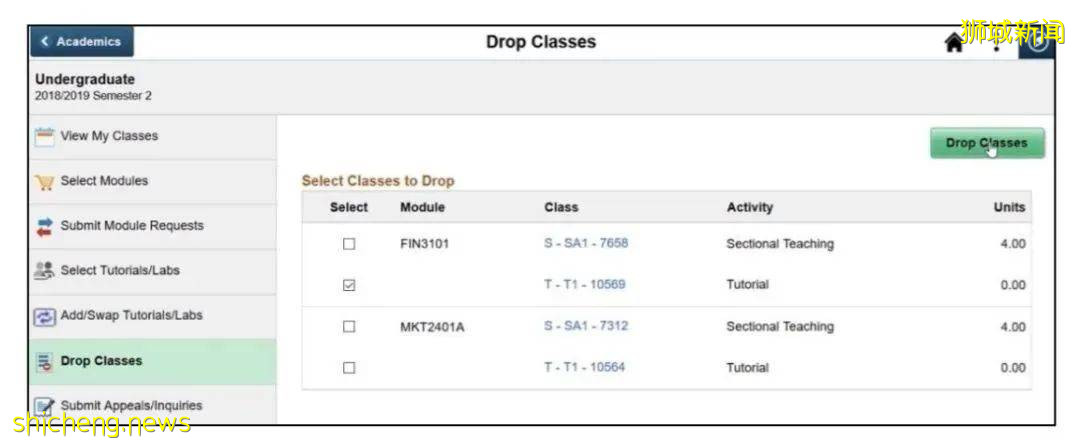Click the View My Classes calendar icon

tap(44, 136)
